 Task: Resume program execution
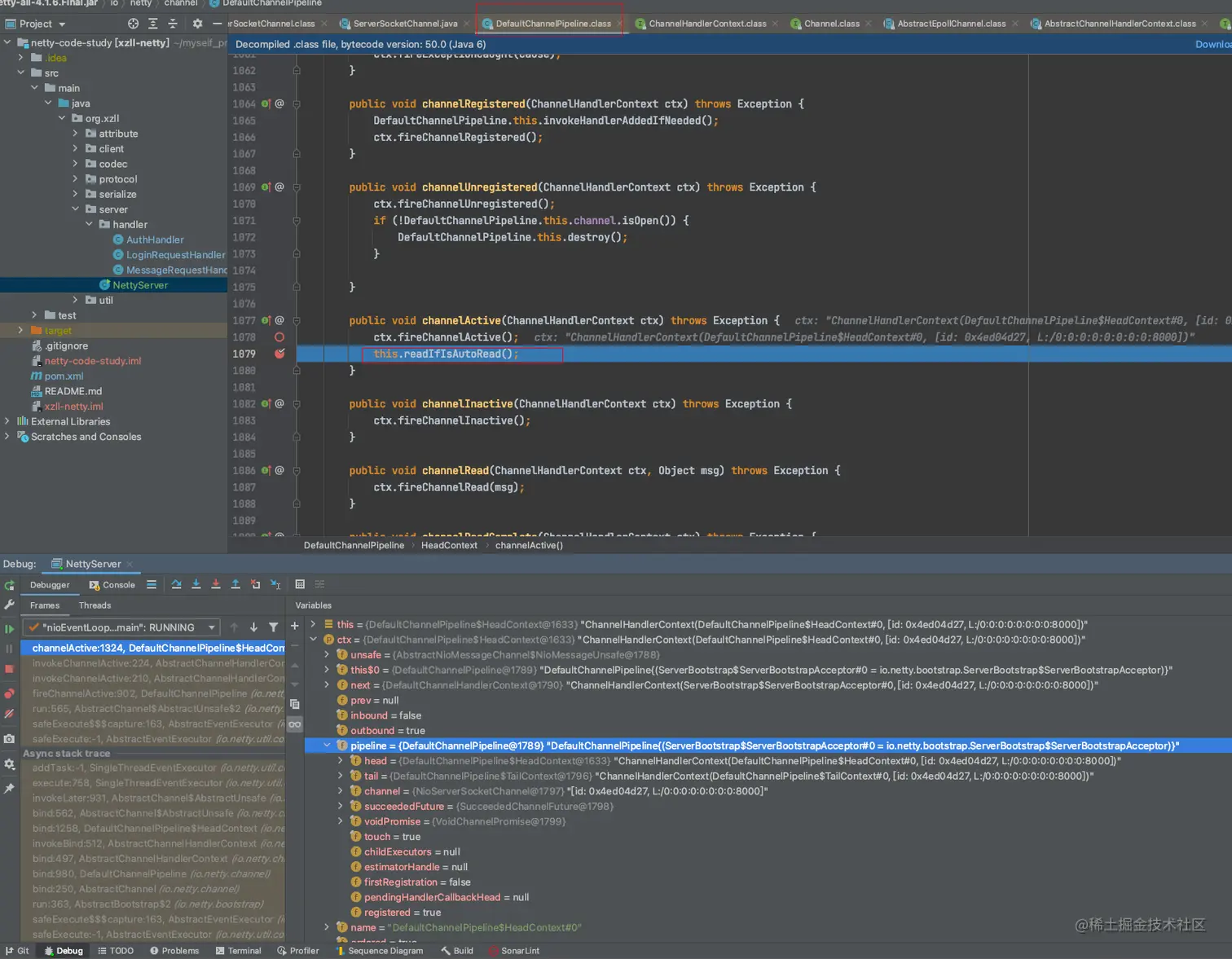point(9,629)
